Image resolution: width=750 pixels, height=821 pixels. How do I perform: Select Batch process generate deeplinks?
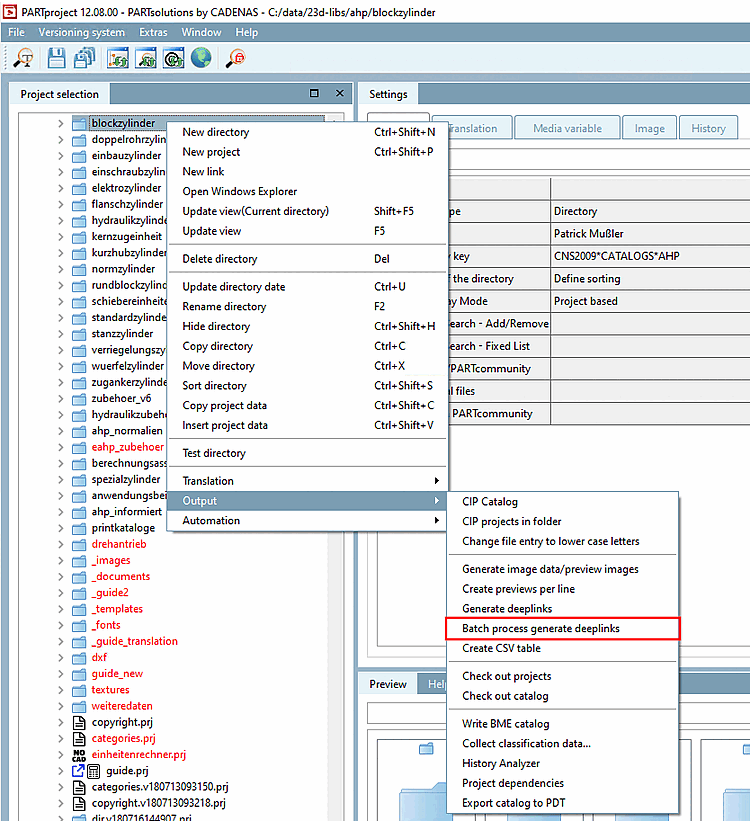click(x=540, y=628)
